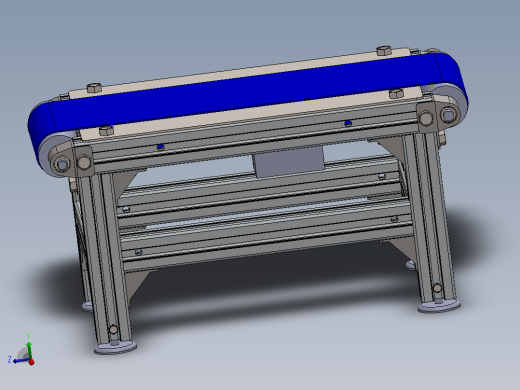
Task: Select the rear-left leg foot pad
Action: pos(87,306)
